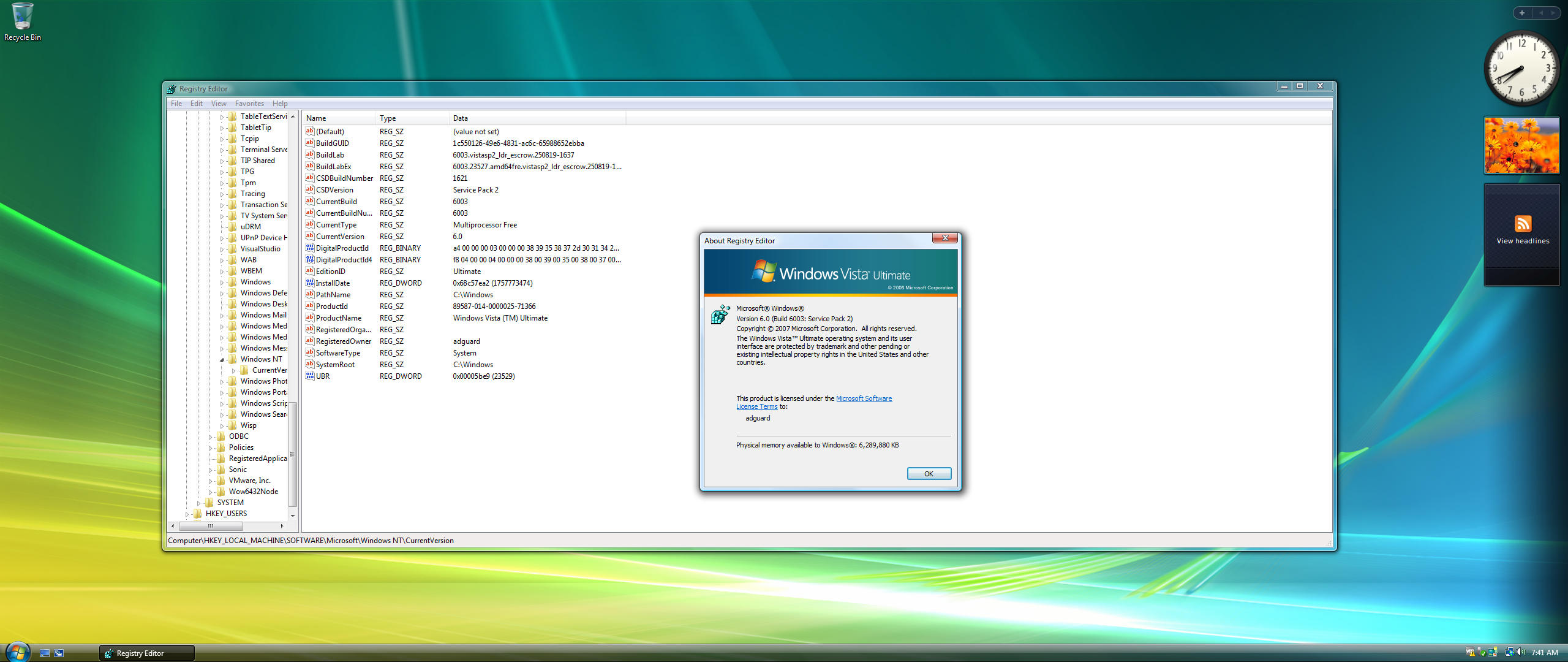Click the string icon beside BuildGUID
Viewport: 1568px width, 662px height.
(310, 143)
